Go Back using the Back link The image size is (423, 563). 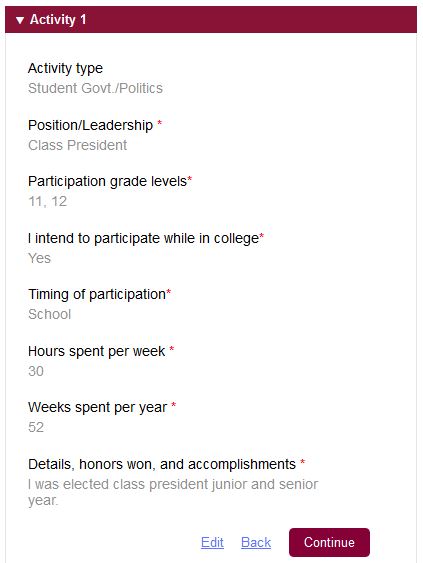[256, 542]
